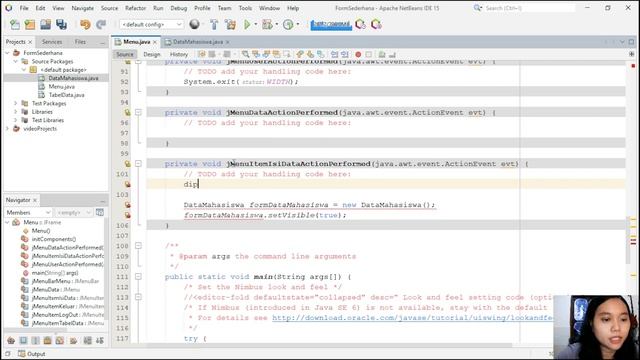Click the Find Selection magnifier icon
This screenshot has width=640, height=360.
245,54
